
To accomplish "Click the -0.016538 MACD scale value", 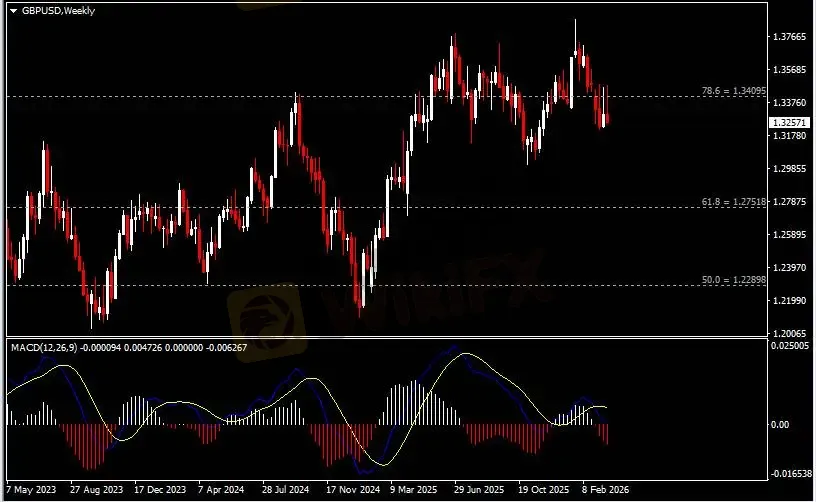I will point(788,476).
